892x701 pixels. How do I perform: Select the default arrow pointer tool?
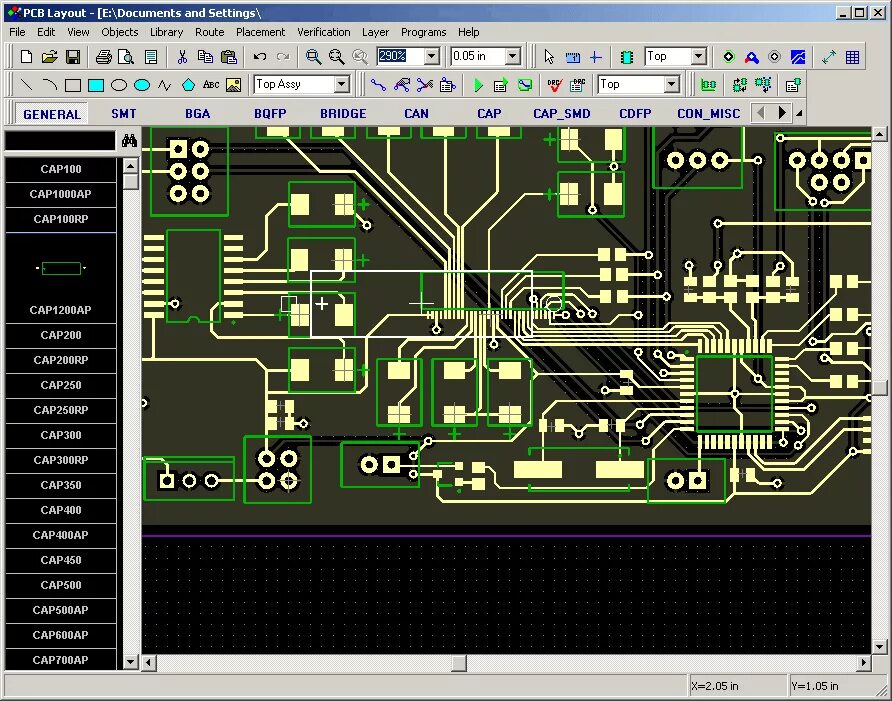pos(548,56)
